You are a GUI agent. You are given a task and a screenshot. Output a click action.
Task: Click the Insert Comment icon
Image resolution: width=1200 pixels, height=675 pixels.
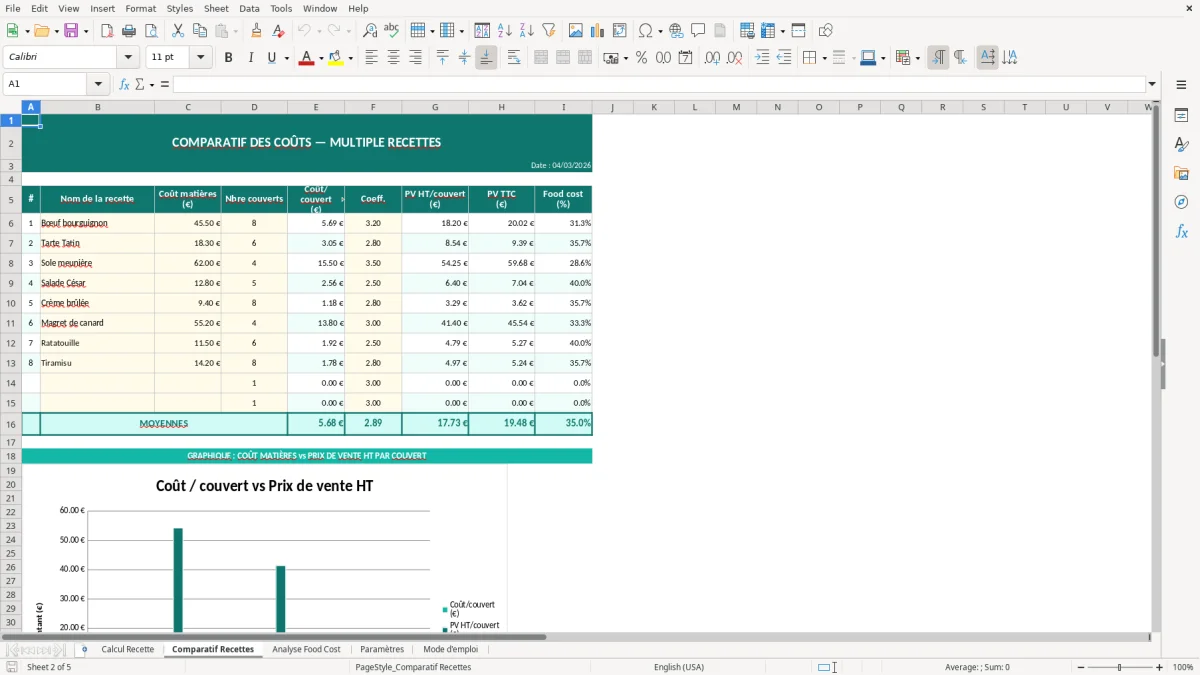pos(698,31)
